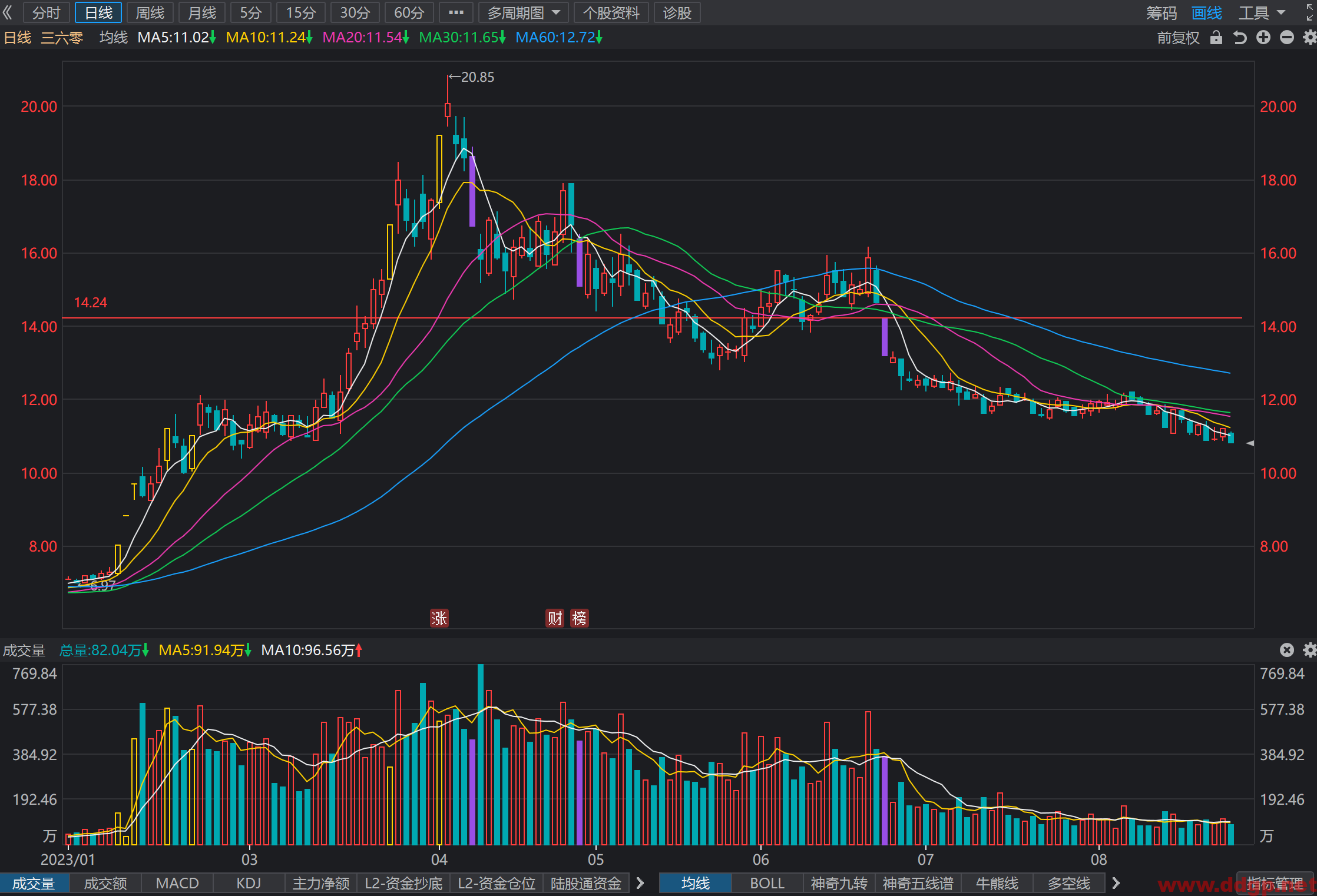Open 个股资料 stock information
Viewport: 1317px width, 896px height.
(611, 12)
